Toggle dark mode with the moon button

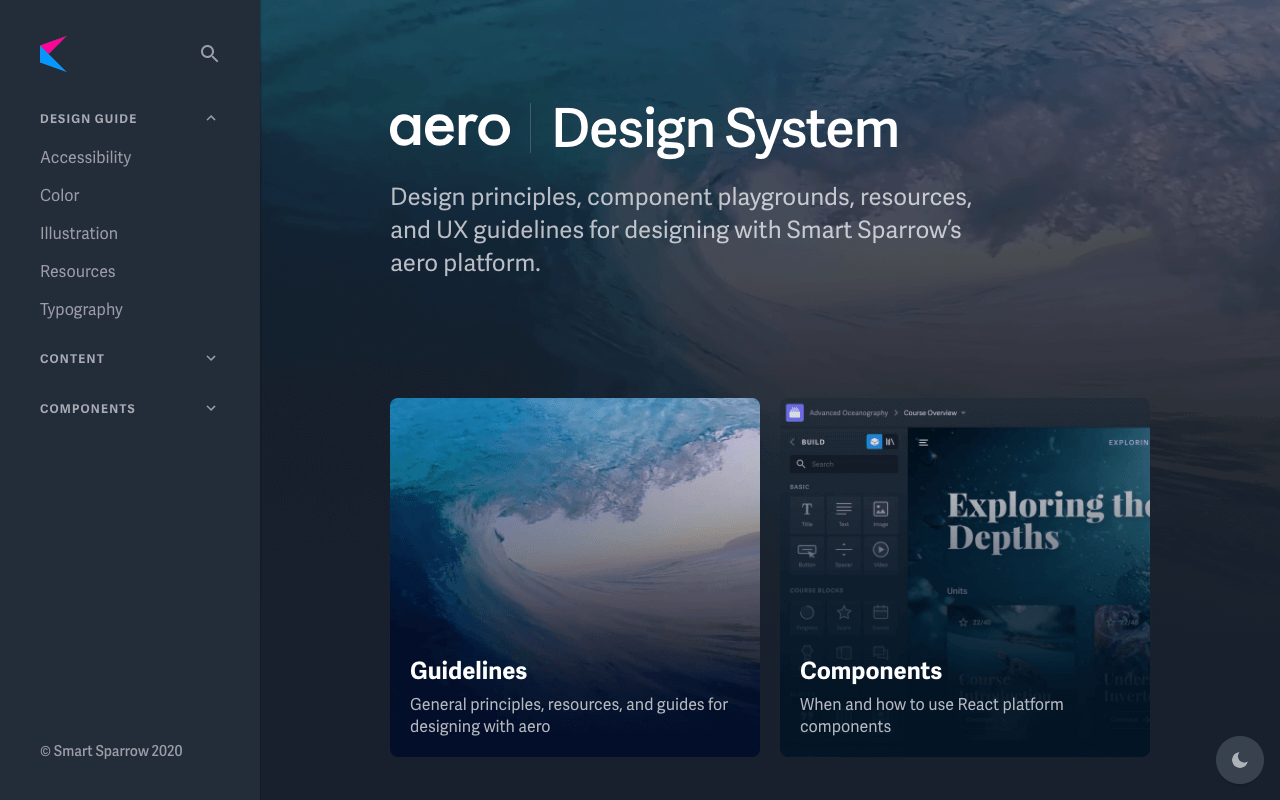[1240, 760]
